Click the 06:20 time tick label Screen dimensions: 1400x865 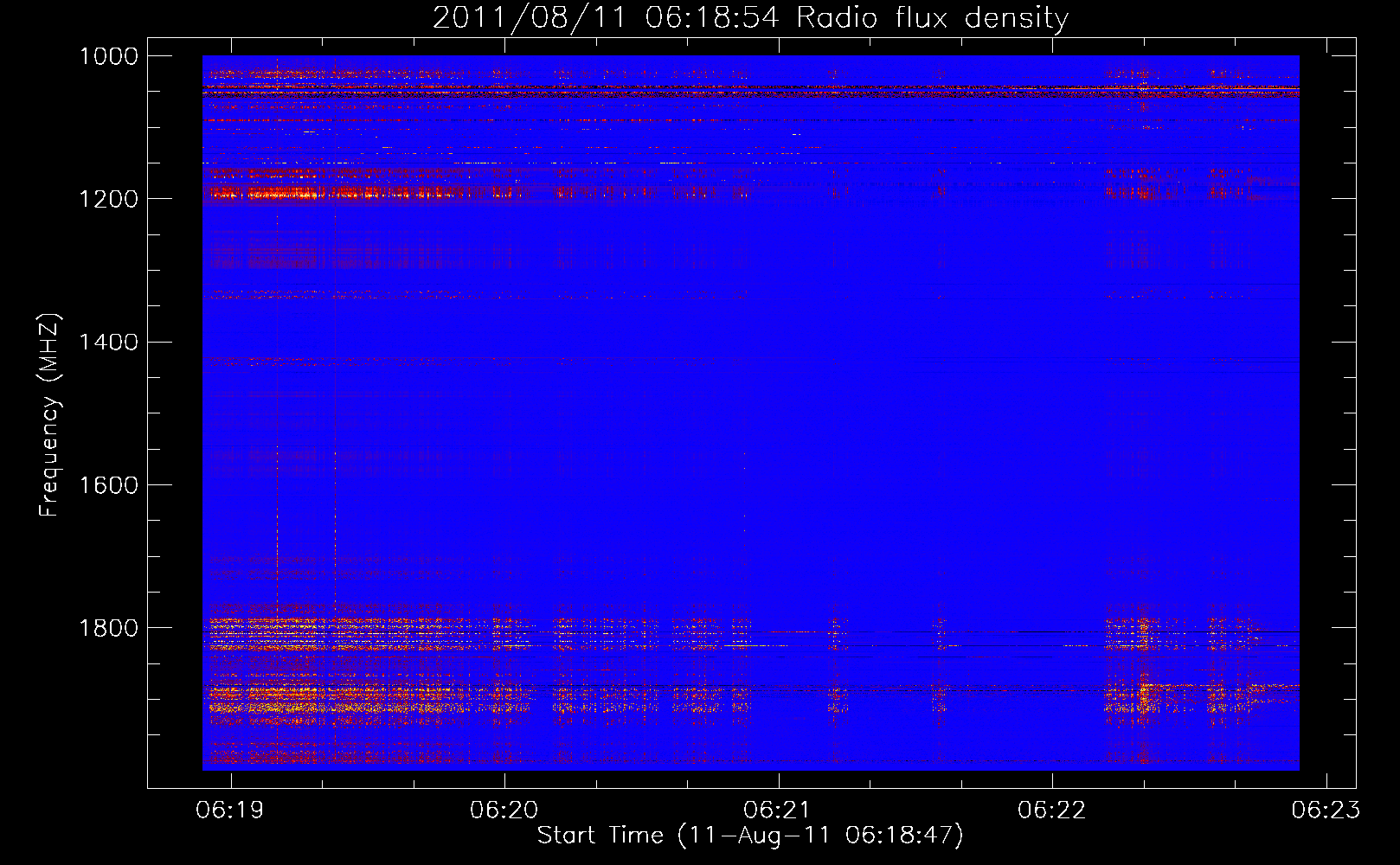click(504, 811)
